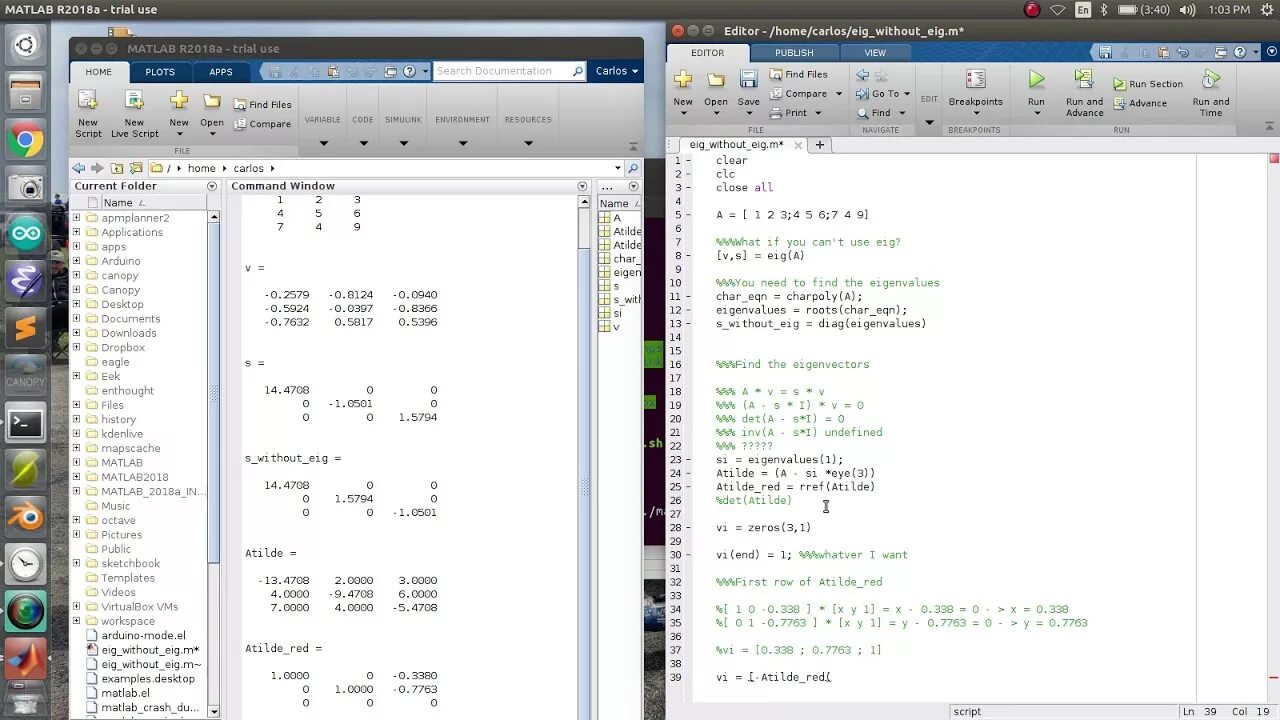Click search icon in documentation search box
The width and height of the screenshot is (1280, 720).
(x=577, y=71)
